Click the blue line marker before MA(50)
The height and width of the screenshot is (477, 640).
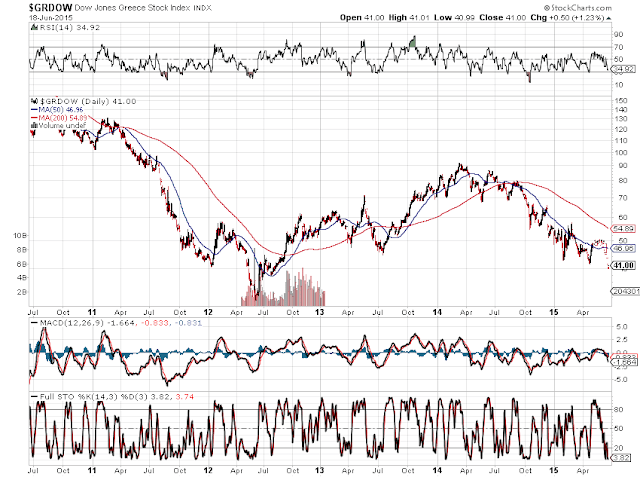point(34,110)
